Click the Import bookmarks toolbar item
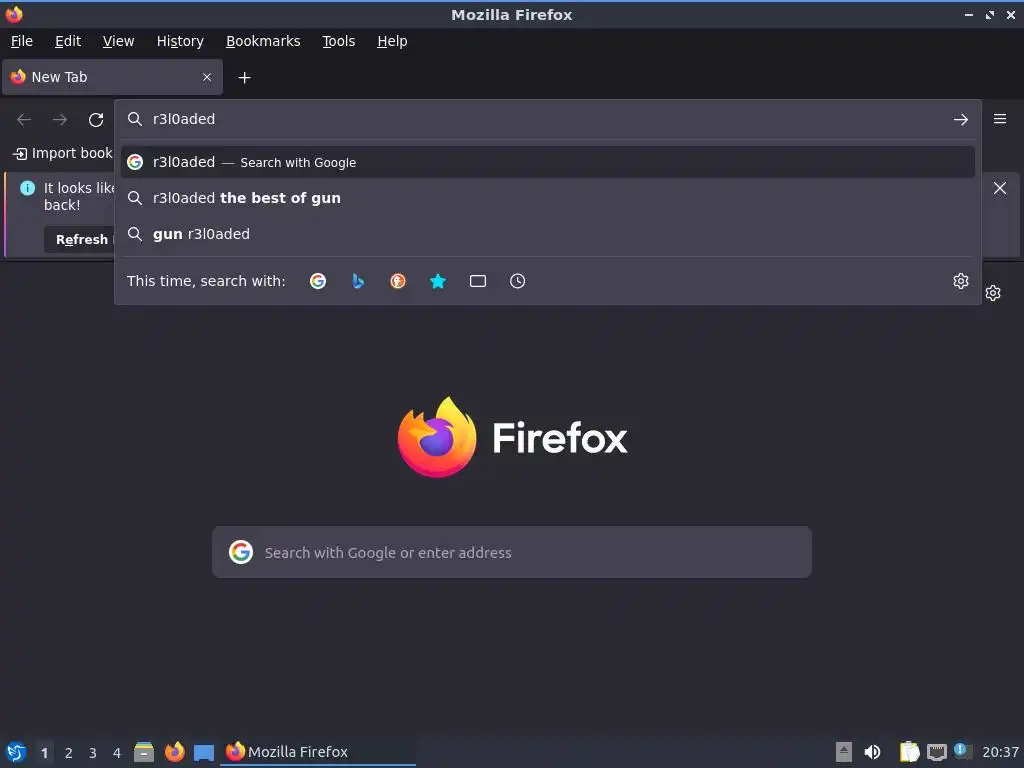Screen dimensions: 1024x768 click(63, 153)
